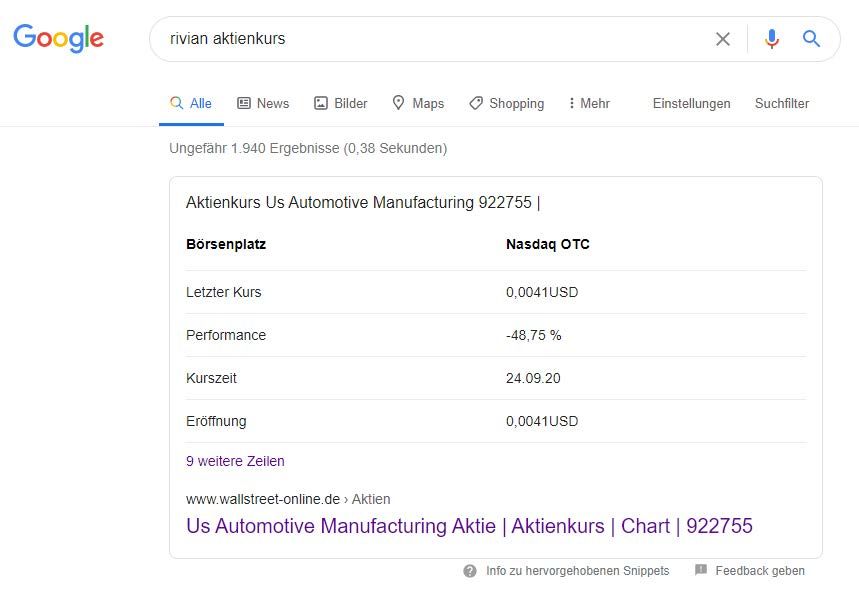Image resolution: width=859 pixels, height=592 pixels.
Task: Switch to the Bilder tab
Action: pos(341,103)
